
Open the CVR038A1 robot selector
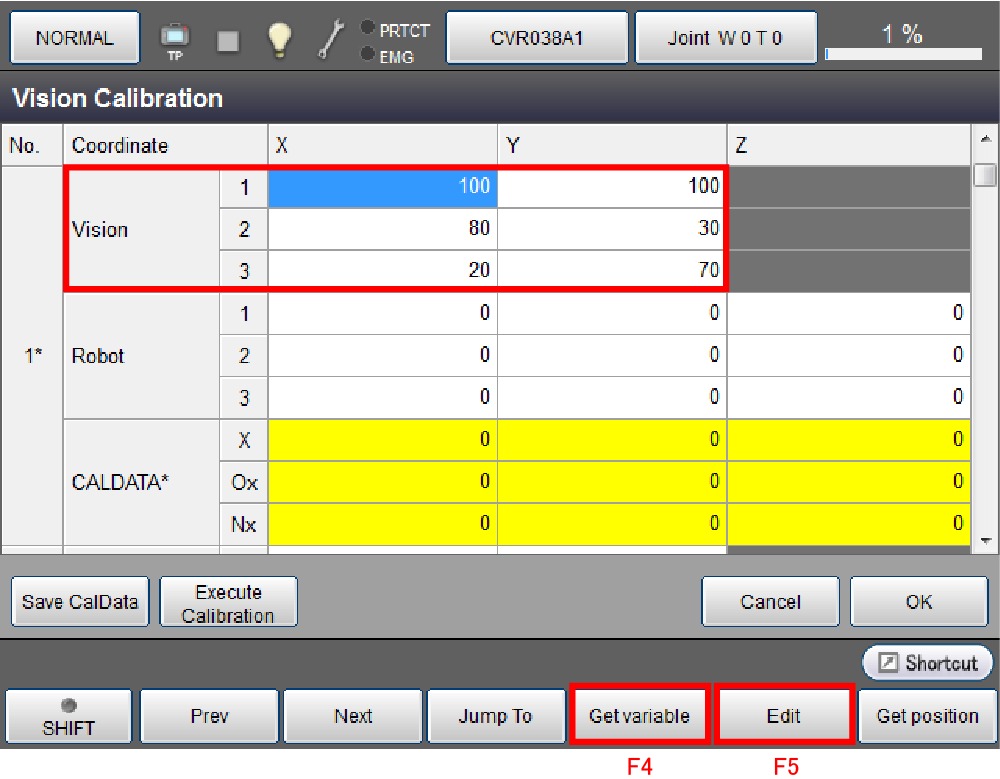(536, 39)
